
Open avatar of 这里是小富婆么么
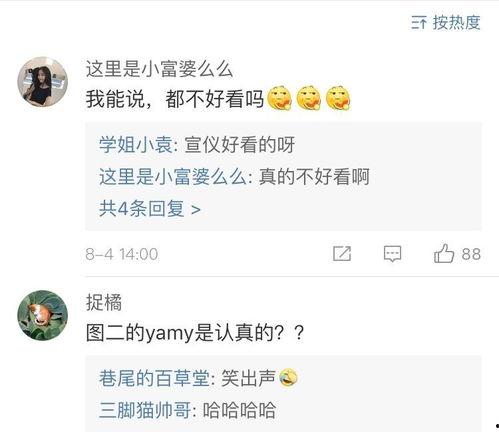pos(43,82)
